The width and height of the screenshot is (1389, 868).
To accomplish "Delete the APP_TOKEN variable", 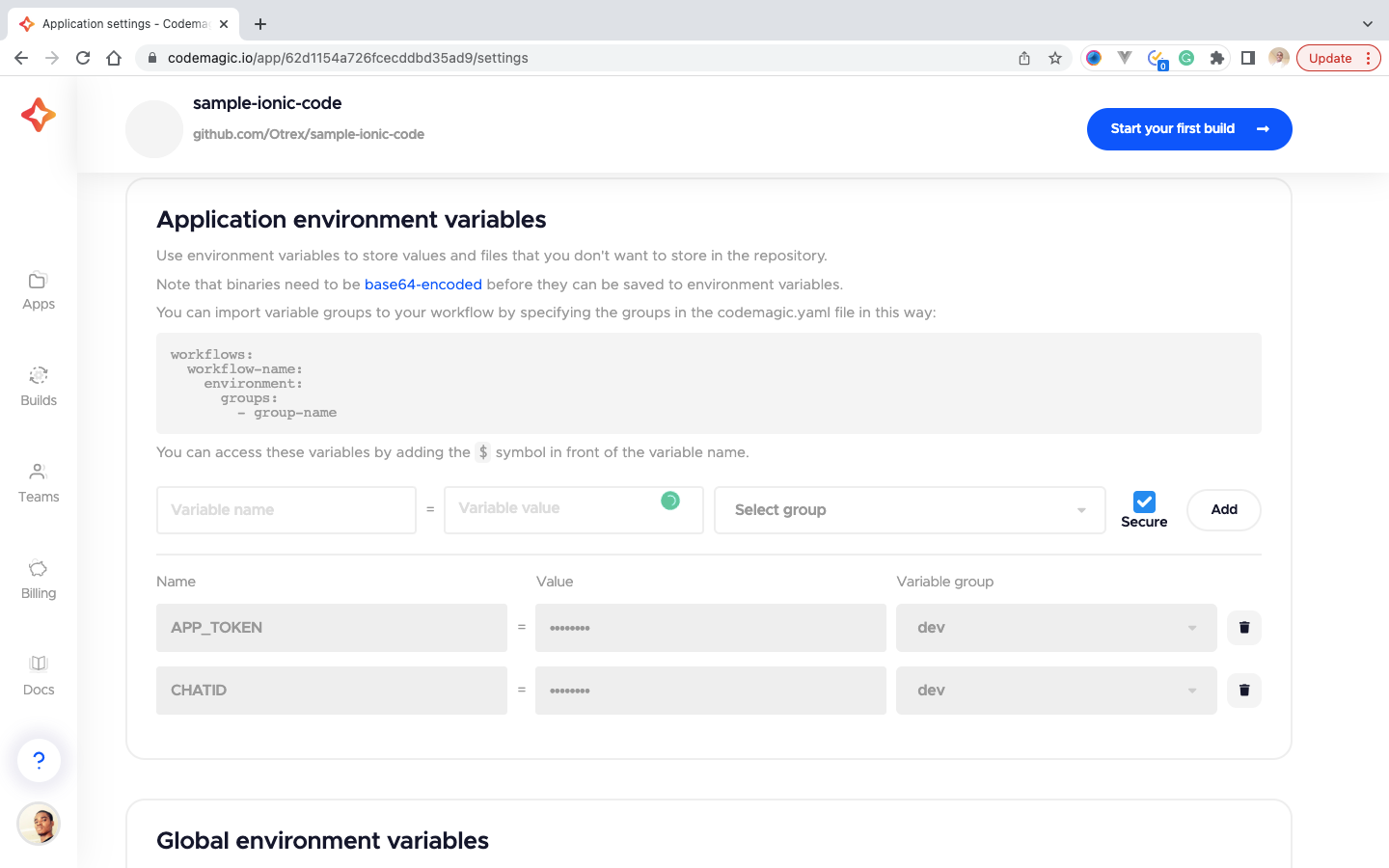I will tap(1244, 628).
